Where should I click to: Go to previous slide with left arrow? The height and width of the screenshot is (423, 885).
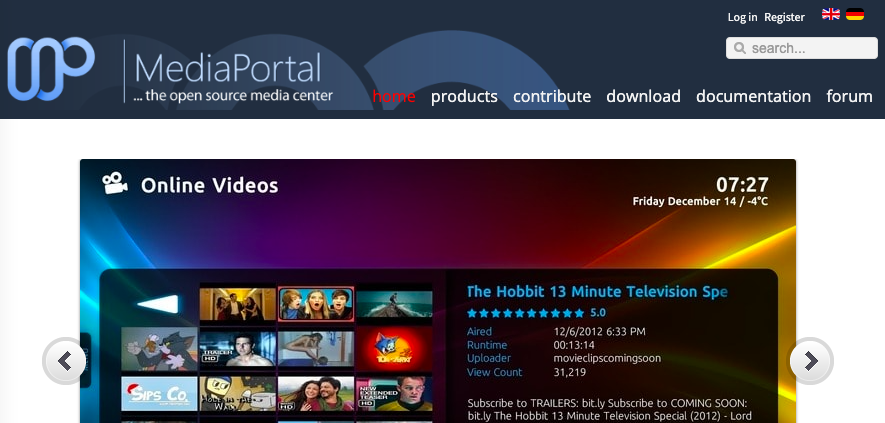pos(65,361)
